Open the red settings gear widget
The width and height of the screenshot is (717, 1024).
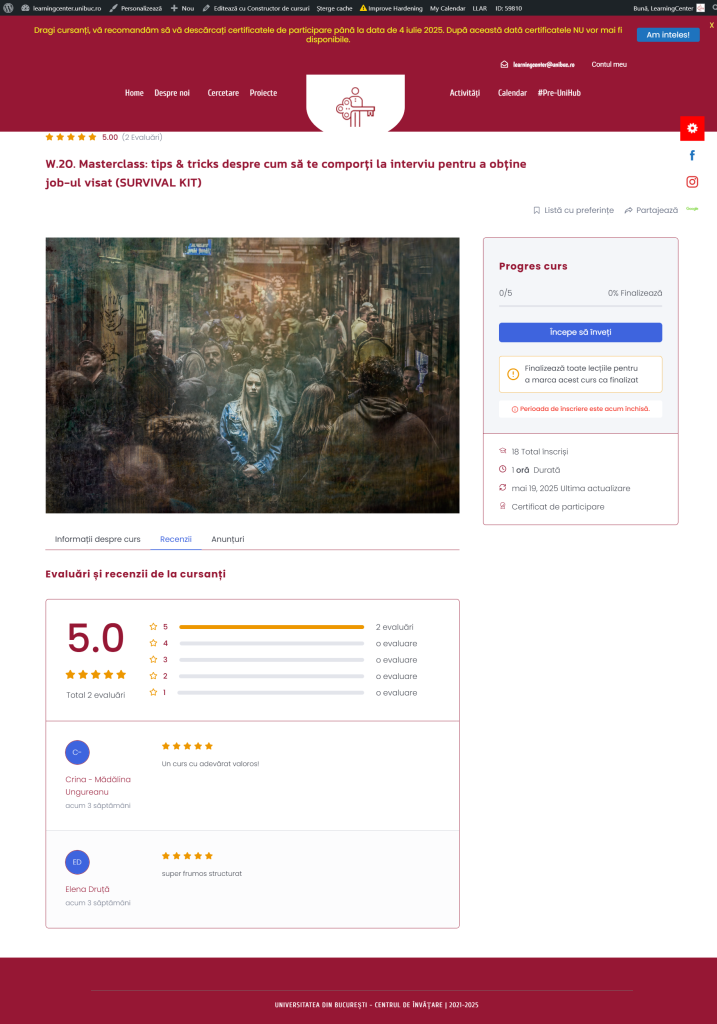click(692, 128)
